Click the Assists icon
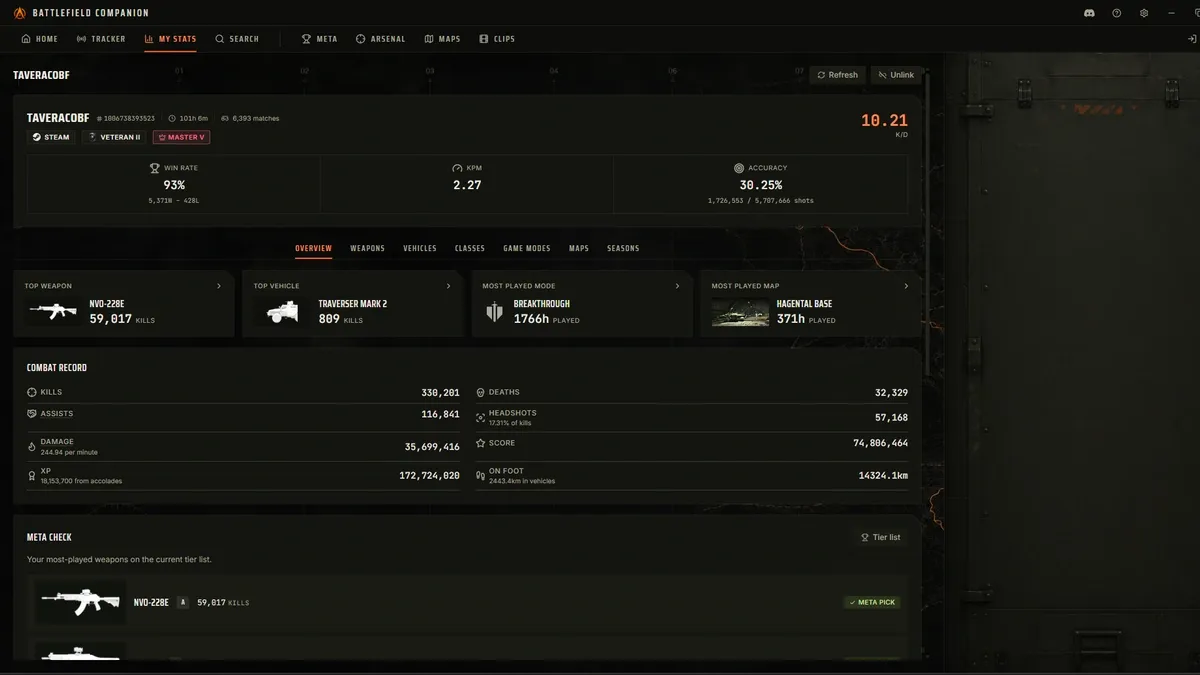Image resolution: width=1200 pixels, height=675 pixels. pos(32,413)
